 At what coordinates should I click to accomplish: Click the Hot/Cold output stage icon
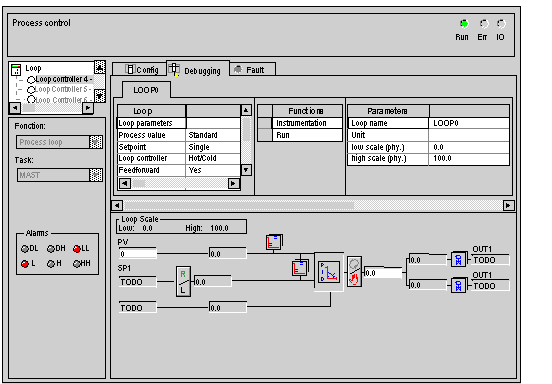354,271
